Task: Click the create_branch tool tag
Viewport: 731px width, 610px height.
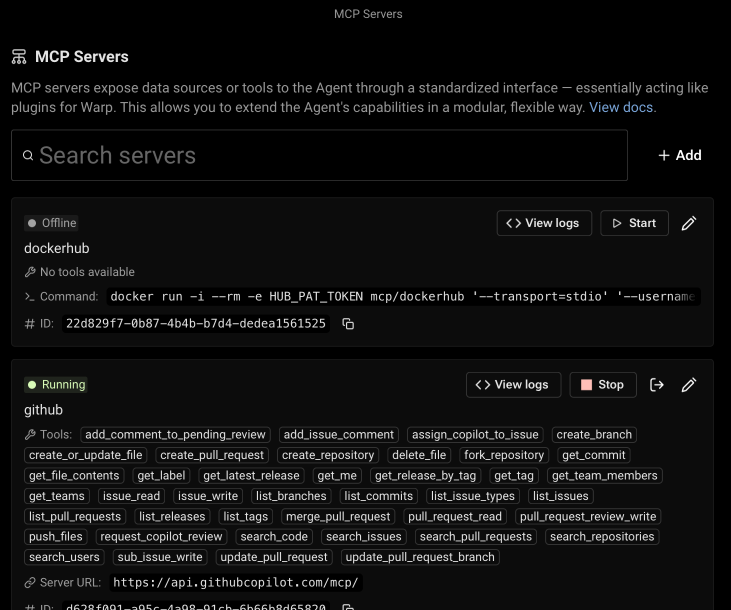Action: coord(594,435)
